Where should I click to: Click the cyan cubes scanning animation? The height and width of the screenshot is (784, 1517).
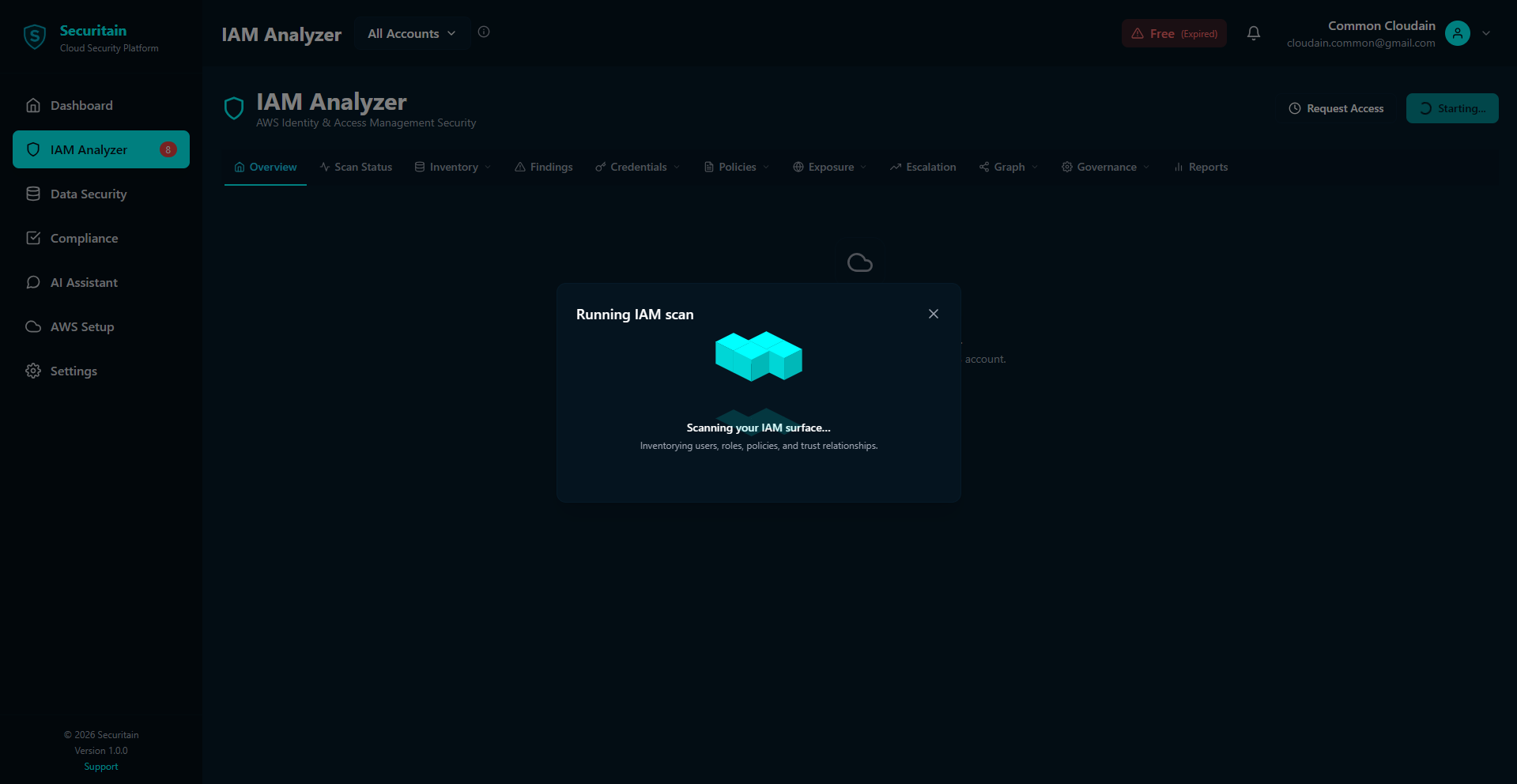tap(759, 356)
